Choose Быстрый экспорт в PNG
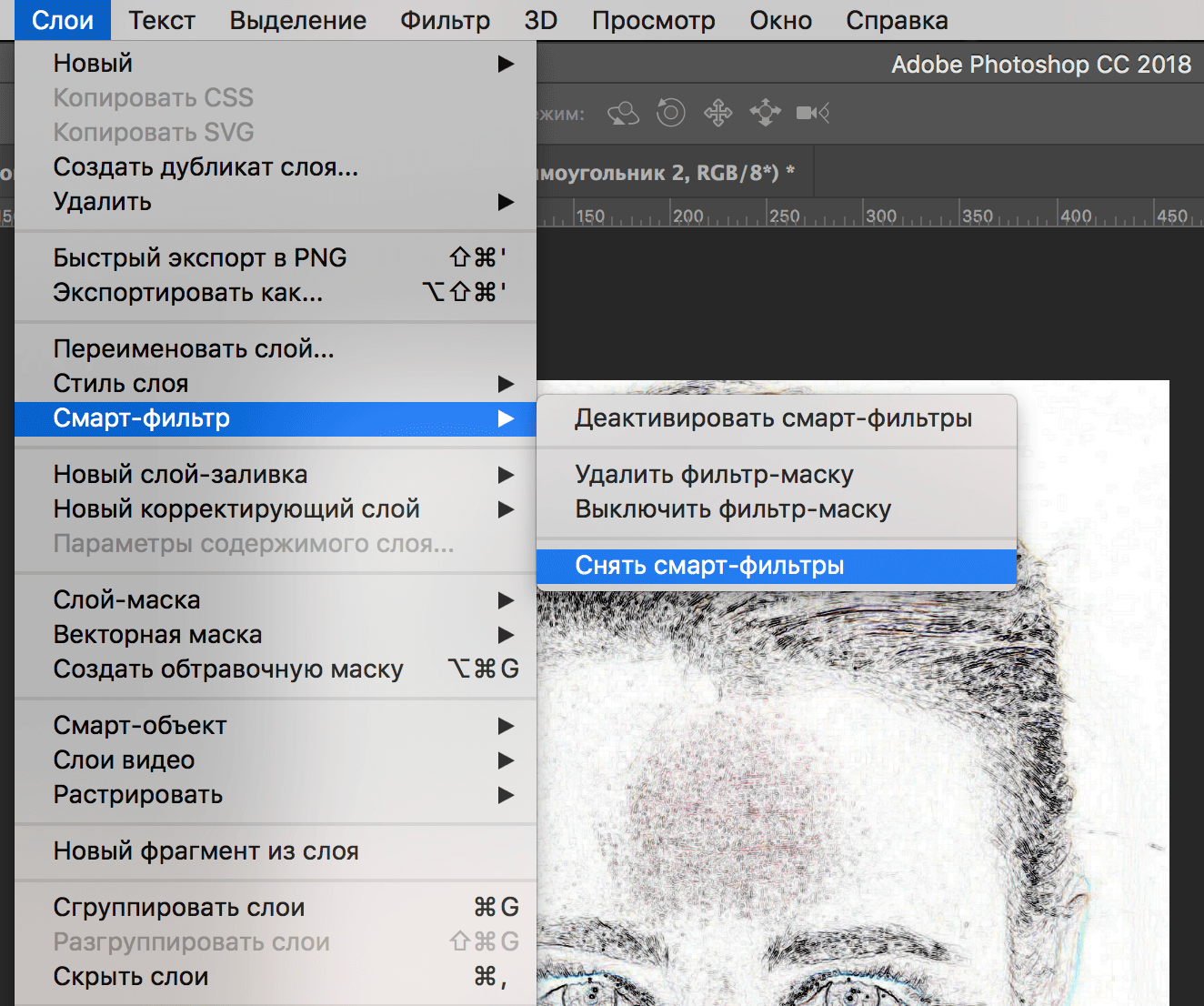The image size is (1204, 1006). [200, 257]
